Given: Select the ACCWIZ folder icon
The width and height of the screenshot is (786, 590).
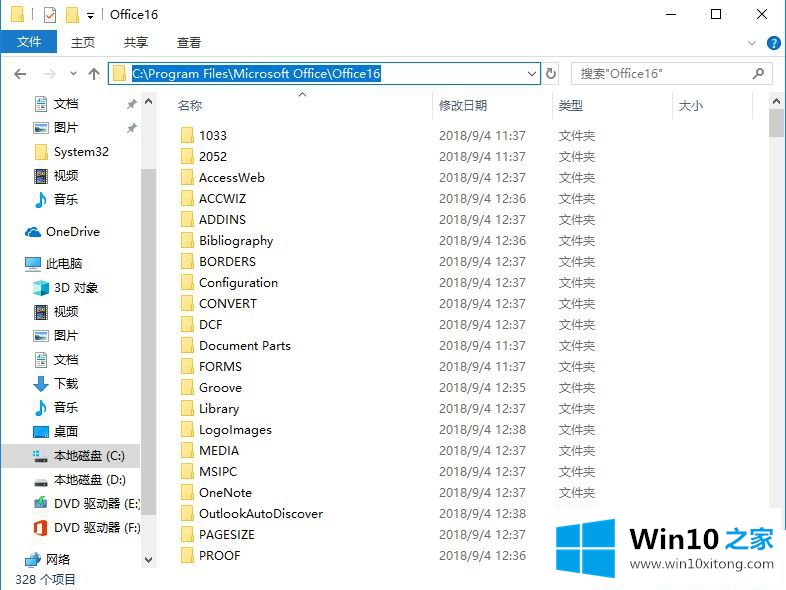Looking at the screenshot, I should (x=187, y=199).
